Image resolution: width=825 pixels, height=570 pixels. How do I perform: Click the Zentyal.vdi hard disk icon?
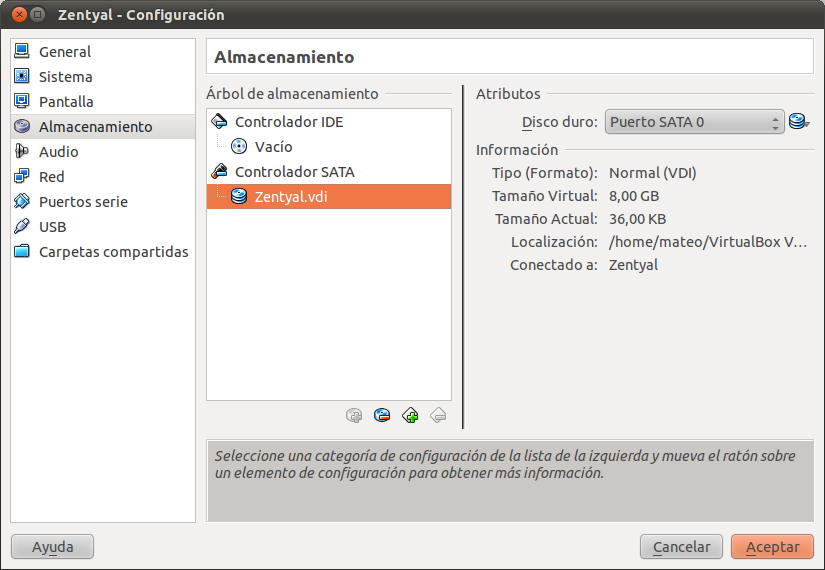pos(239,196)
